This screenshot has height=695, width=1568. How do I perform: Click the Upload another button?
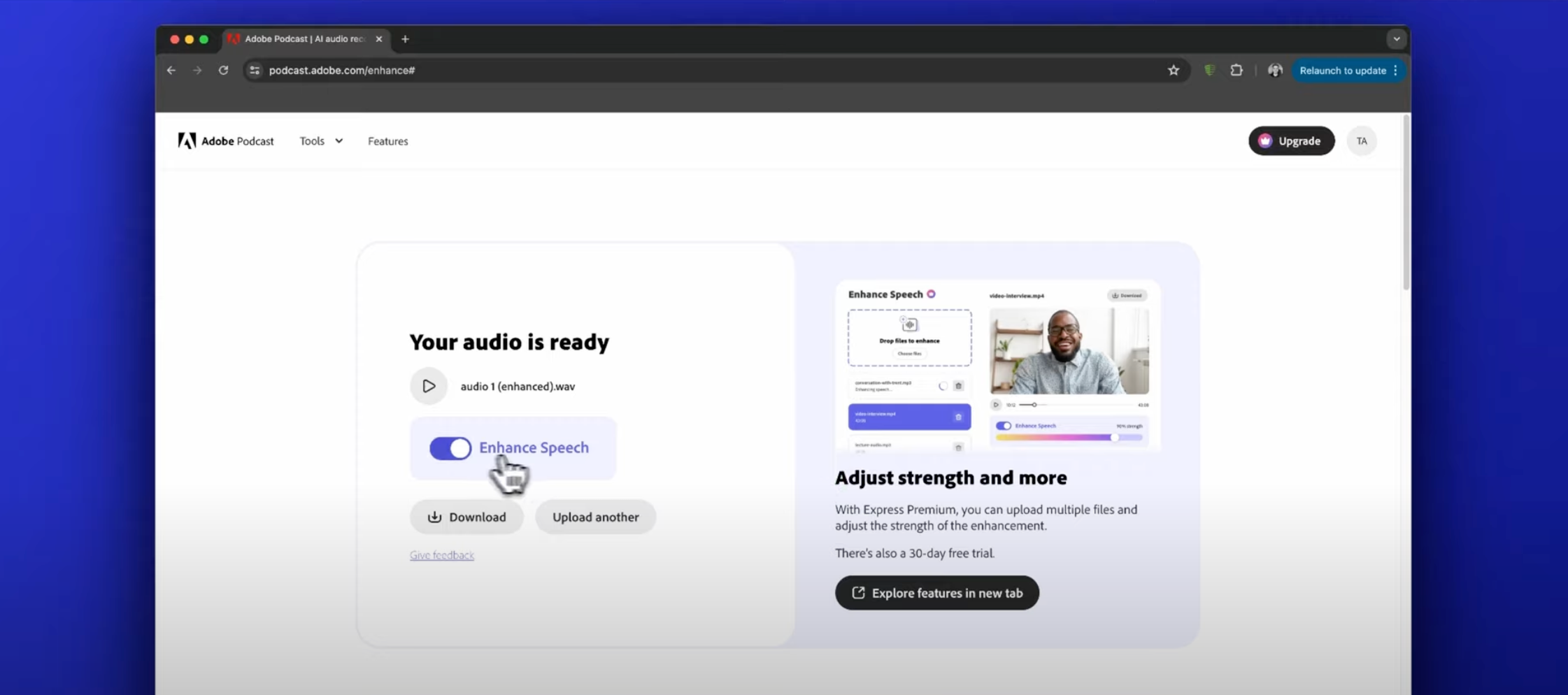(595, 517)
